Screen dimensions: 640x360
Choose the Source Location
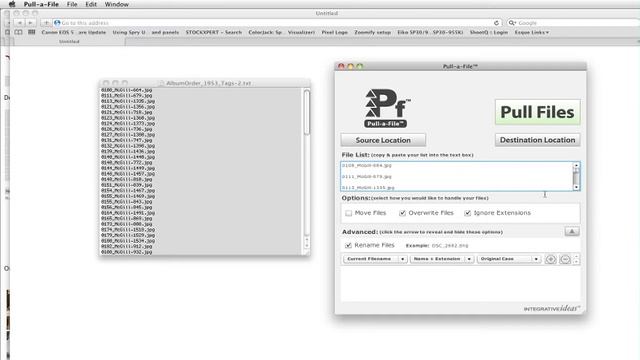383,140
